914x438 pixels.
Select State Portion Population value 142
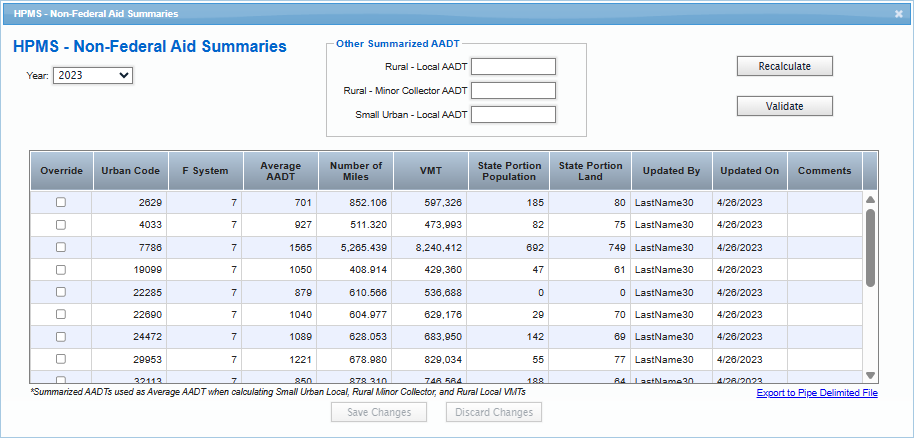[508, 337]
